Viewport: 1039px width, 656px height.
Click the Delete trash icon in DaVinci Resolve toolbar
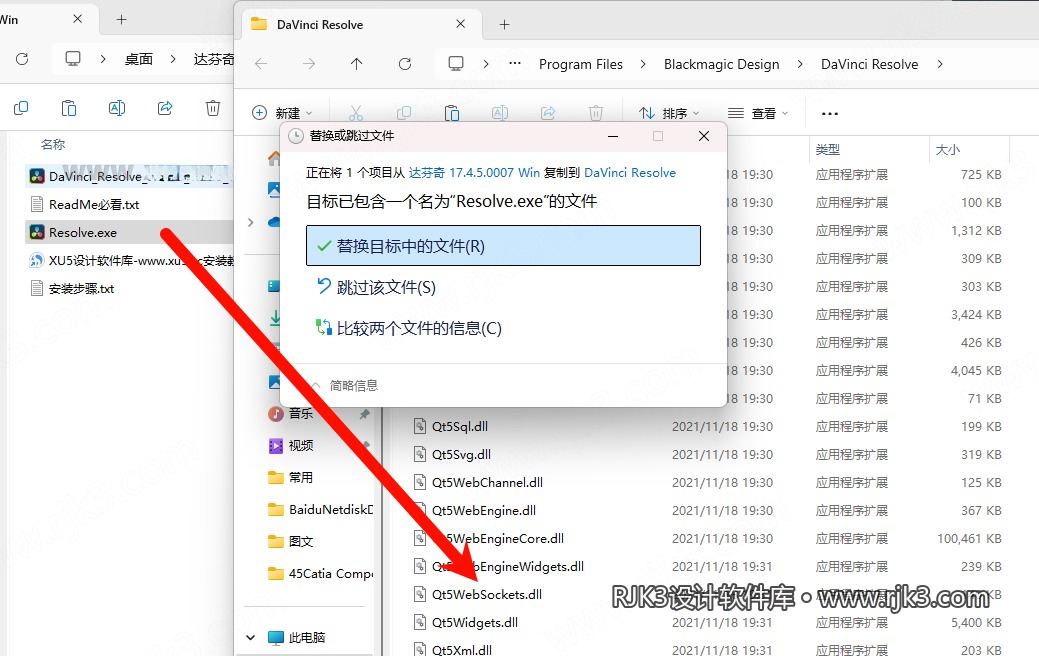[596, 113]
